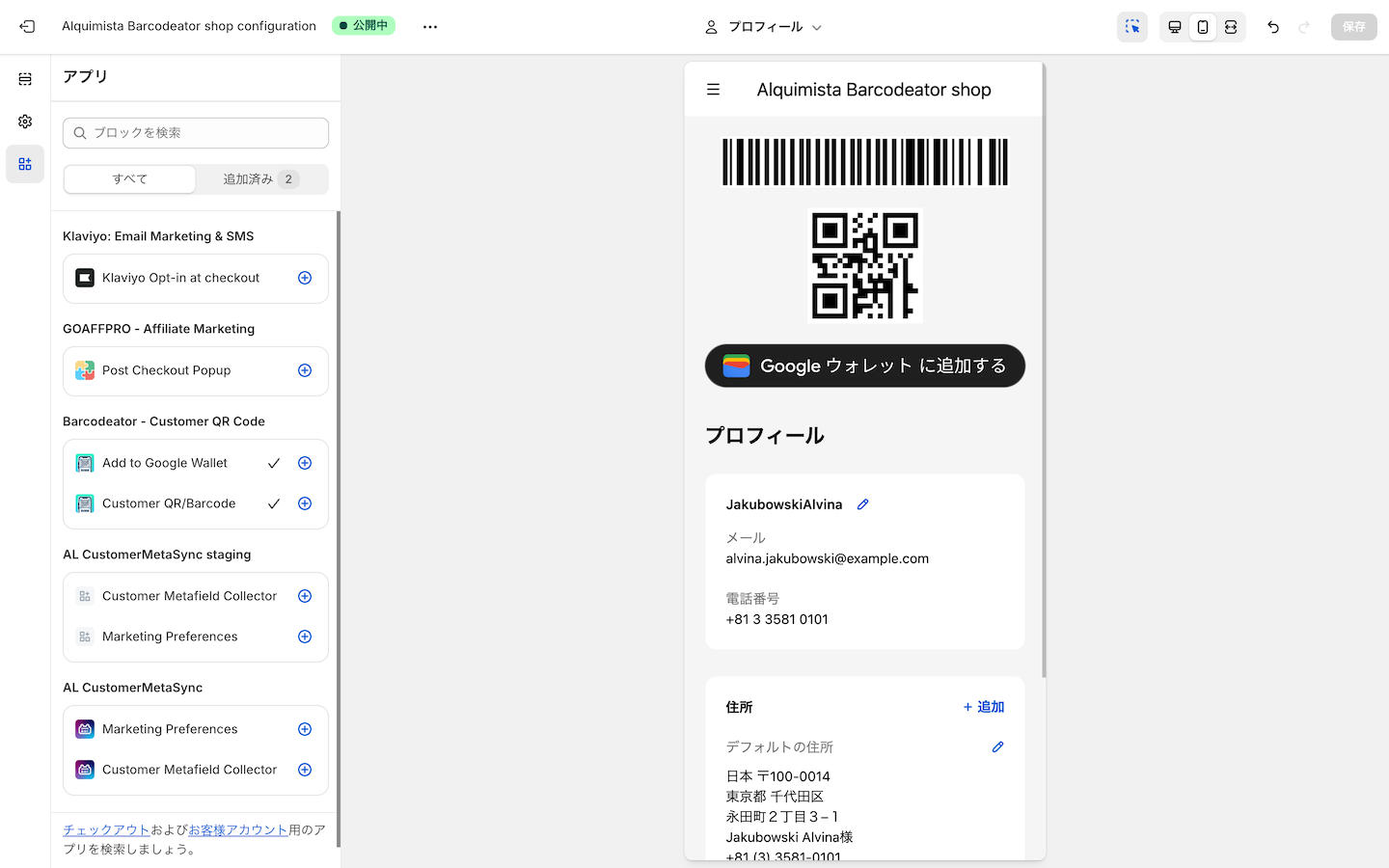Switch to desktop preview mode

(x=1174, y=27)
